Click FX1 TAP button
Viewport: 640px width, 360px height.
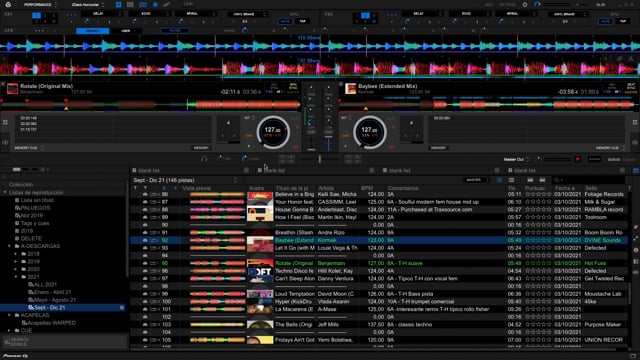302,21
